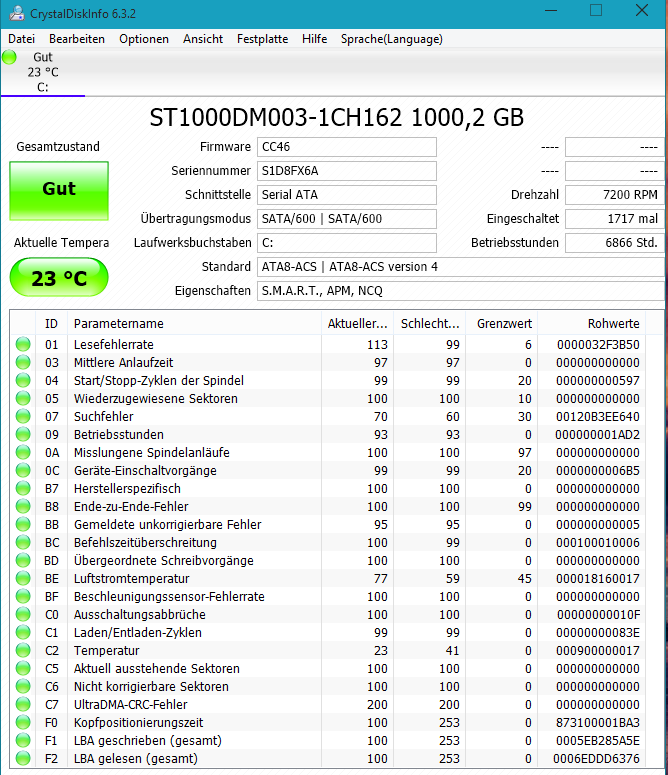Screen dimensions: 668x775
Task: Click the Firmware field CC46
Action: [347, 147]
